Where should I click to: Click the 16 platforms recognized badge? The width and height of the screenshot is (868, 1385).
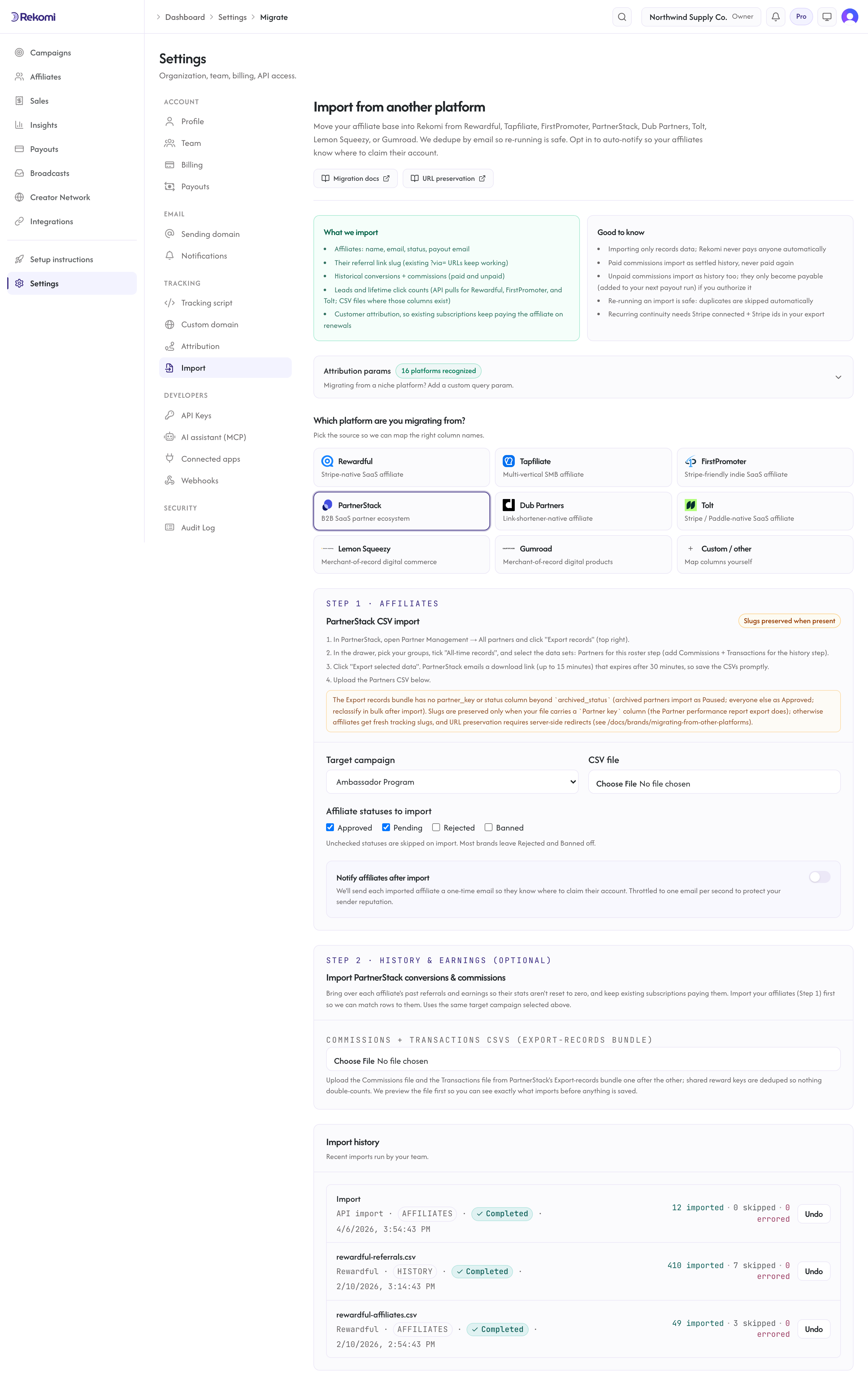[439, 371]
